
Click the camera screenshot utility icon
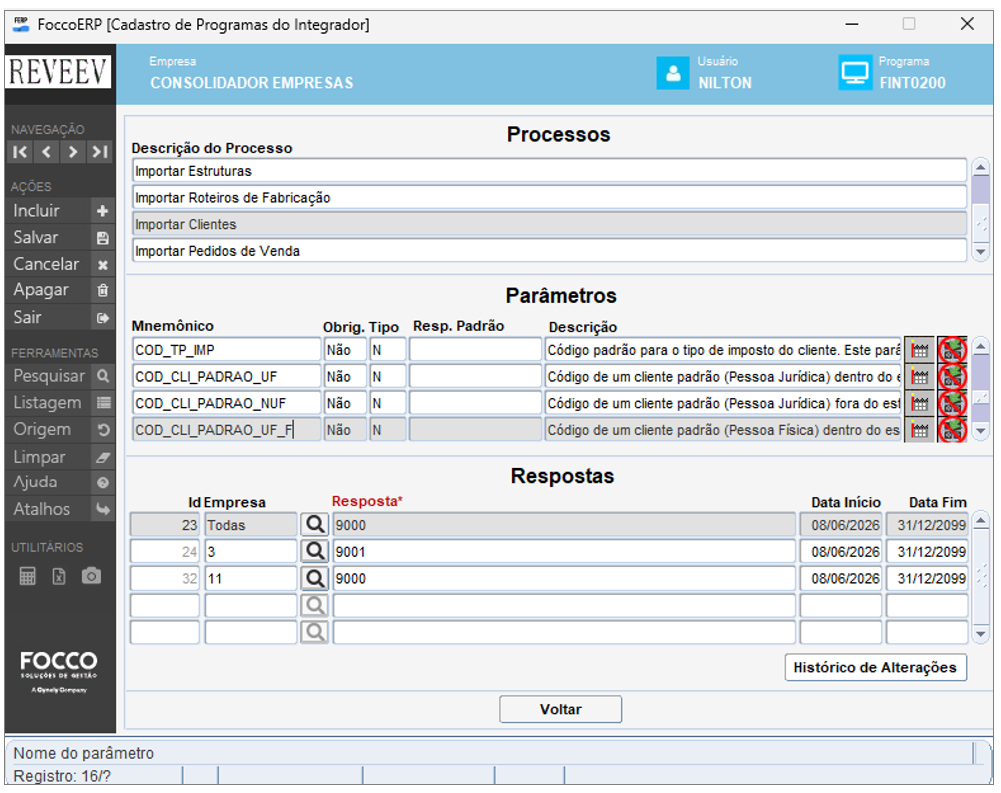91,576
